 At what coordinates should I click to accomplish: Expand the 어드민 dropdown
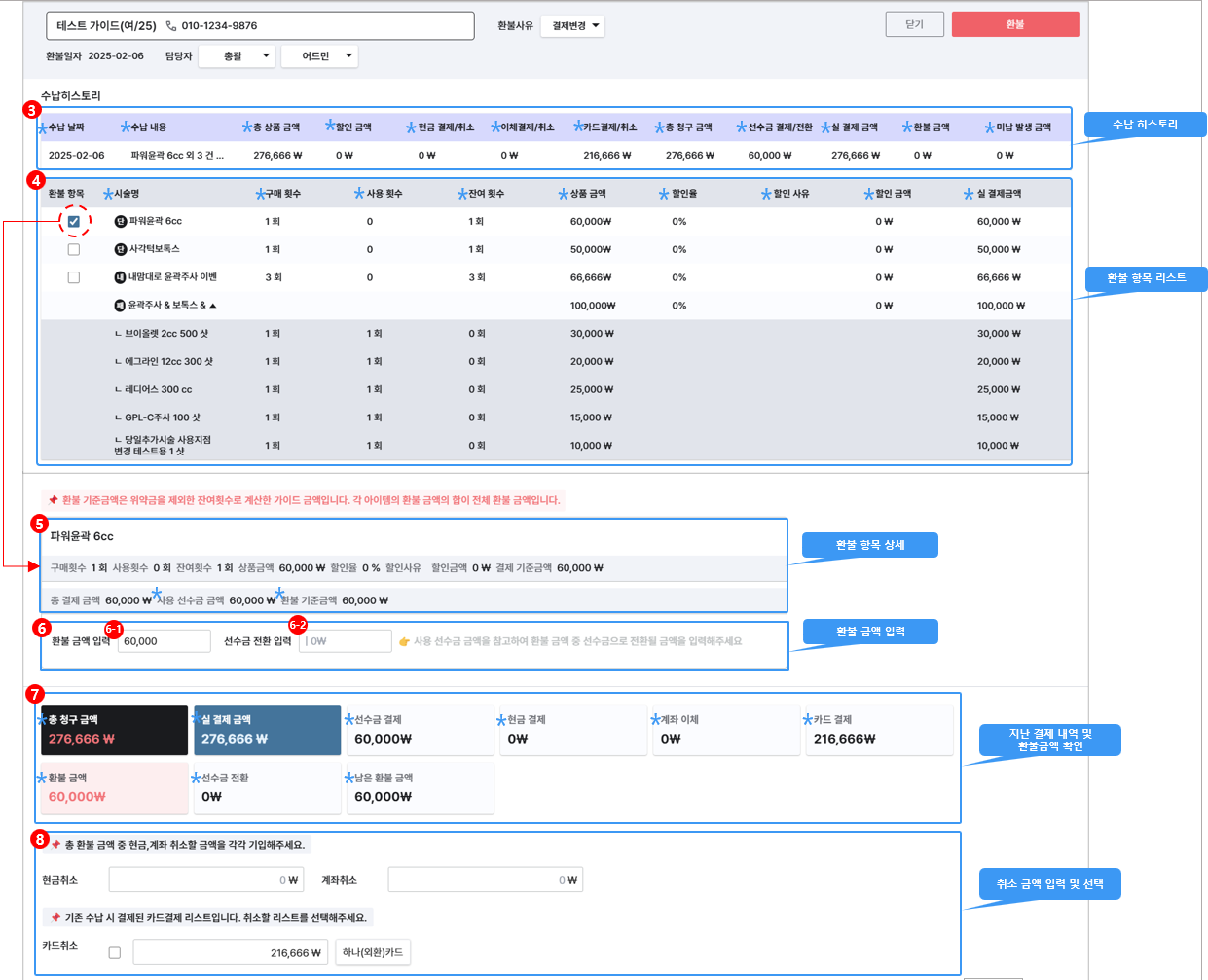click(x=319, y=56)
